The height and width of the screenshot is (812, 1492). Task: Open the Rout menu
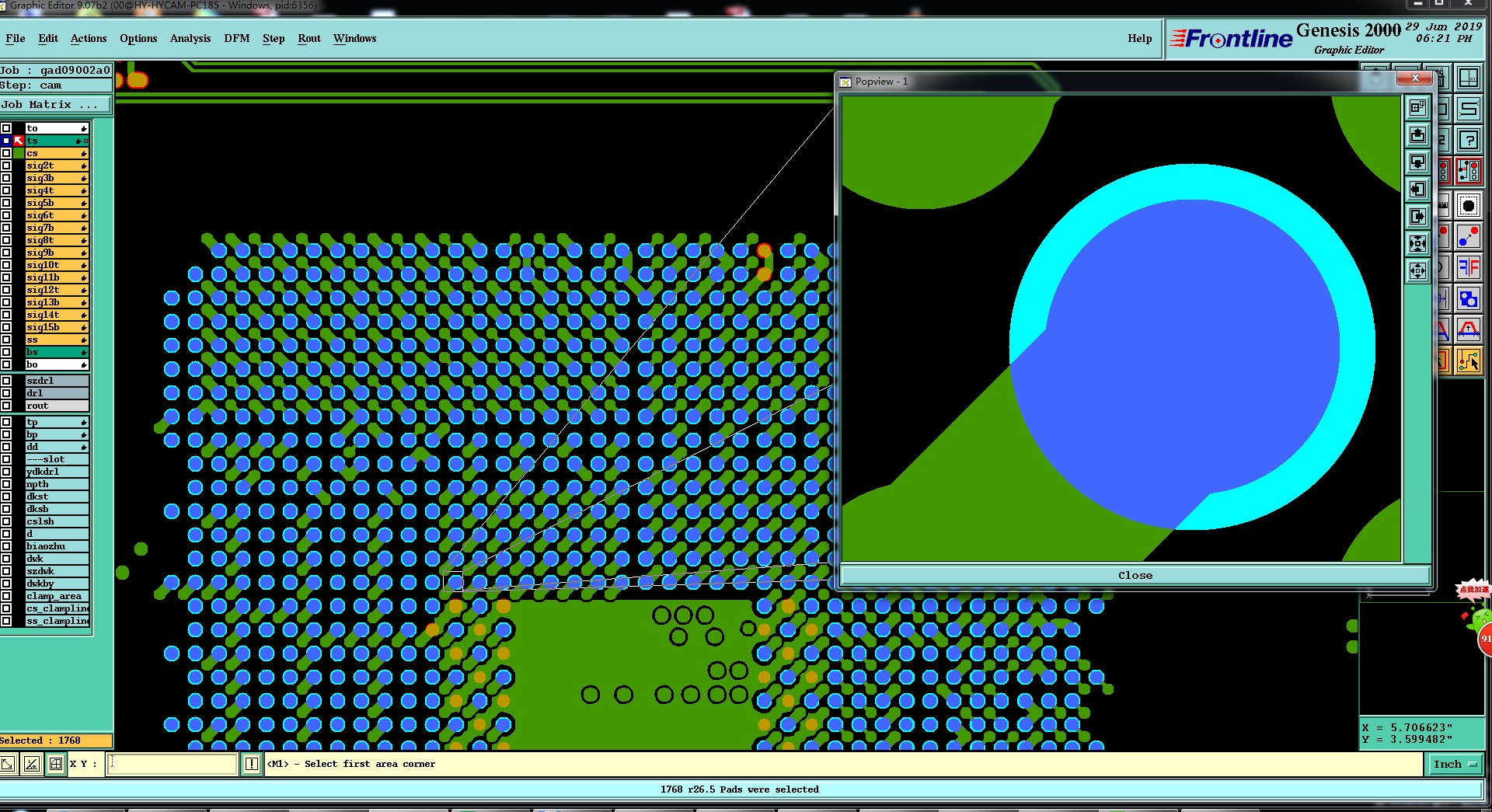pyautogui.click(x=309, y=38)
